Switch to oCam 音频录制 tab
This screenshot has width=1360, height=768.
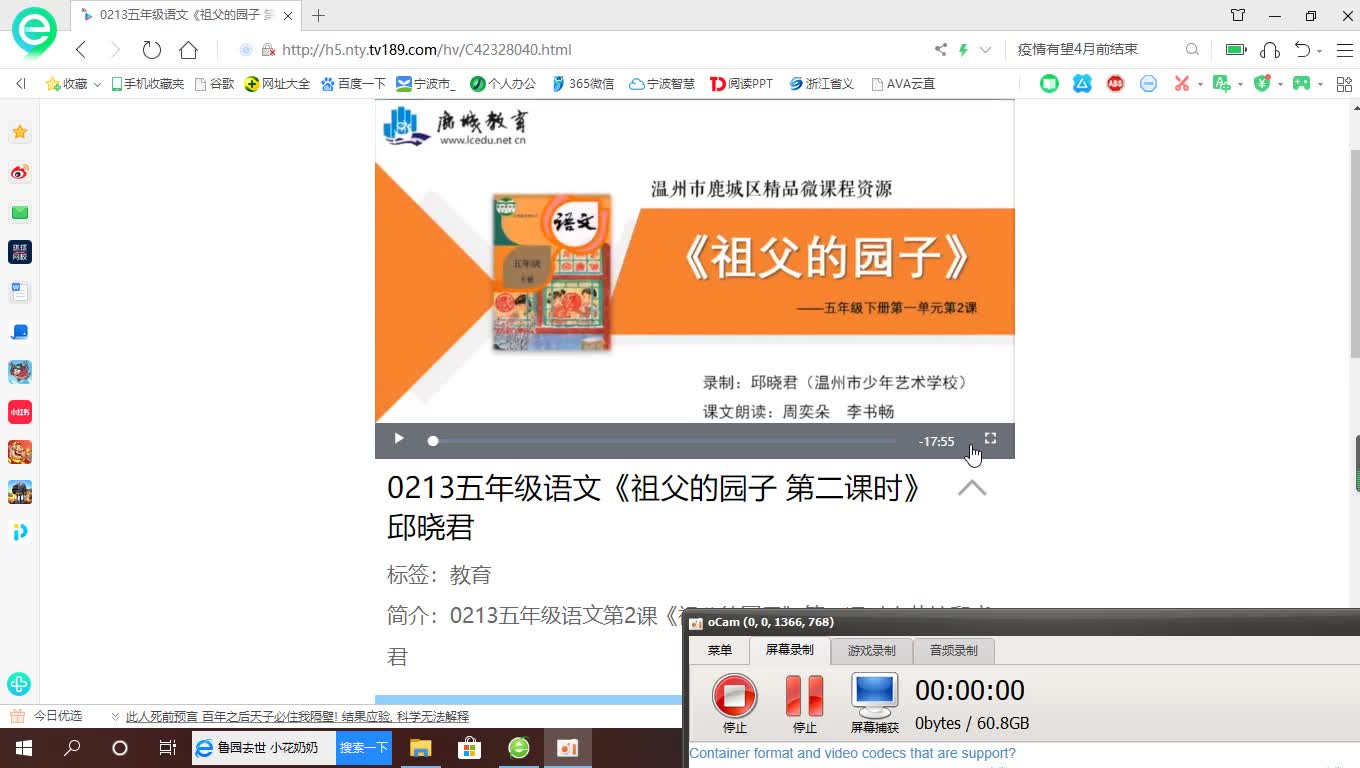click(x=954, y=650)
